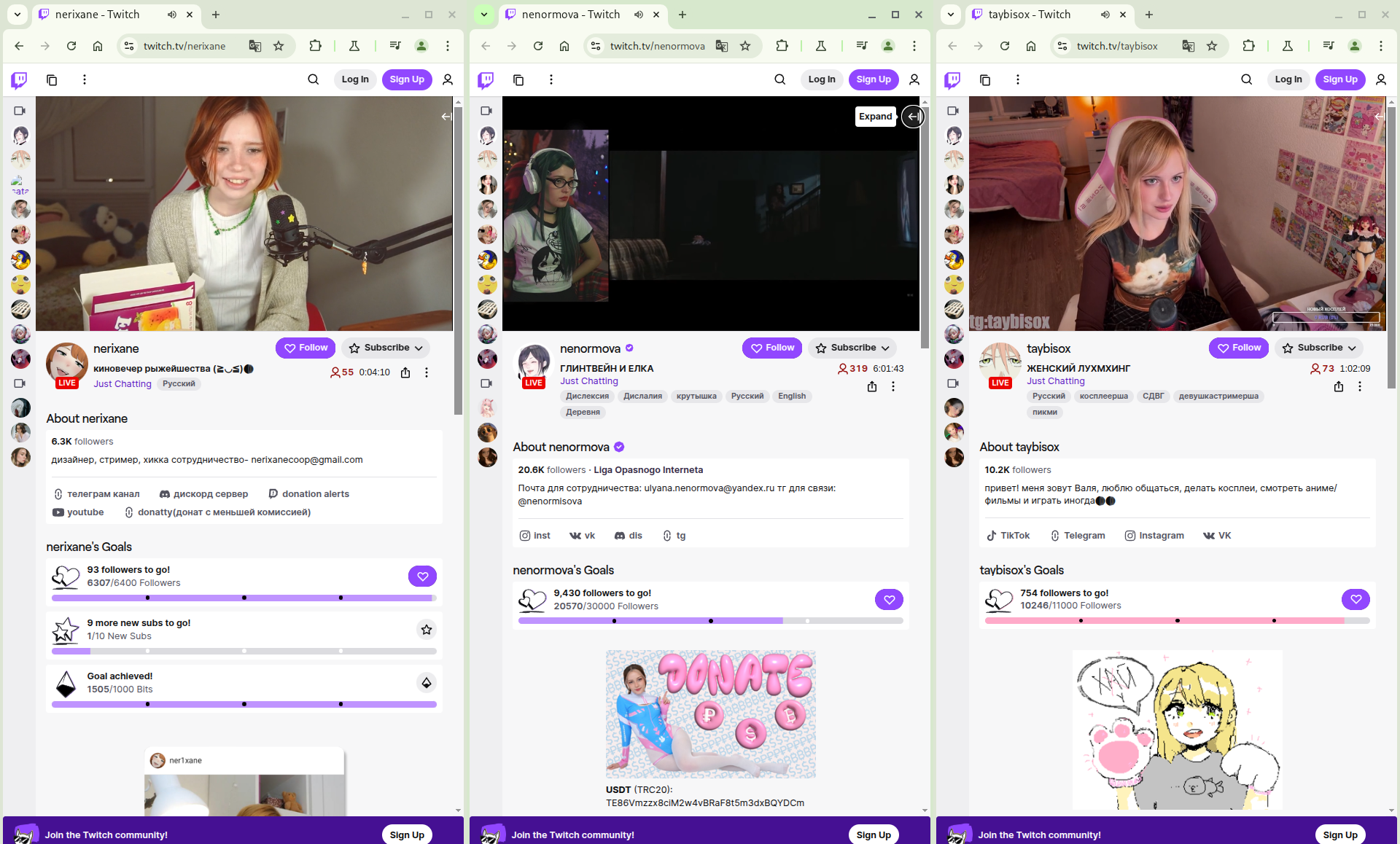Open Just Chatting category link under taybisox
Viewport: 1400px width, 844px height.
pos(1055,380)
